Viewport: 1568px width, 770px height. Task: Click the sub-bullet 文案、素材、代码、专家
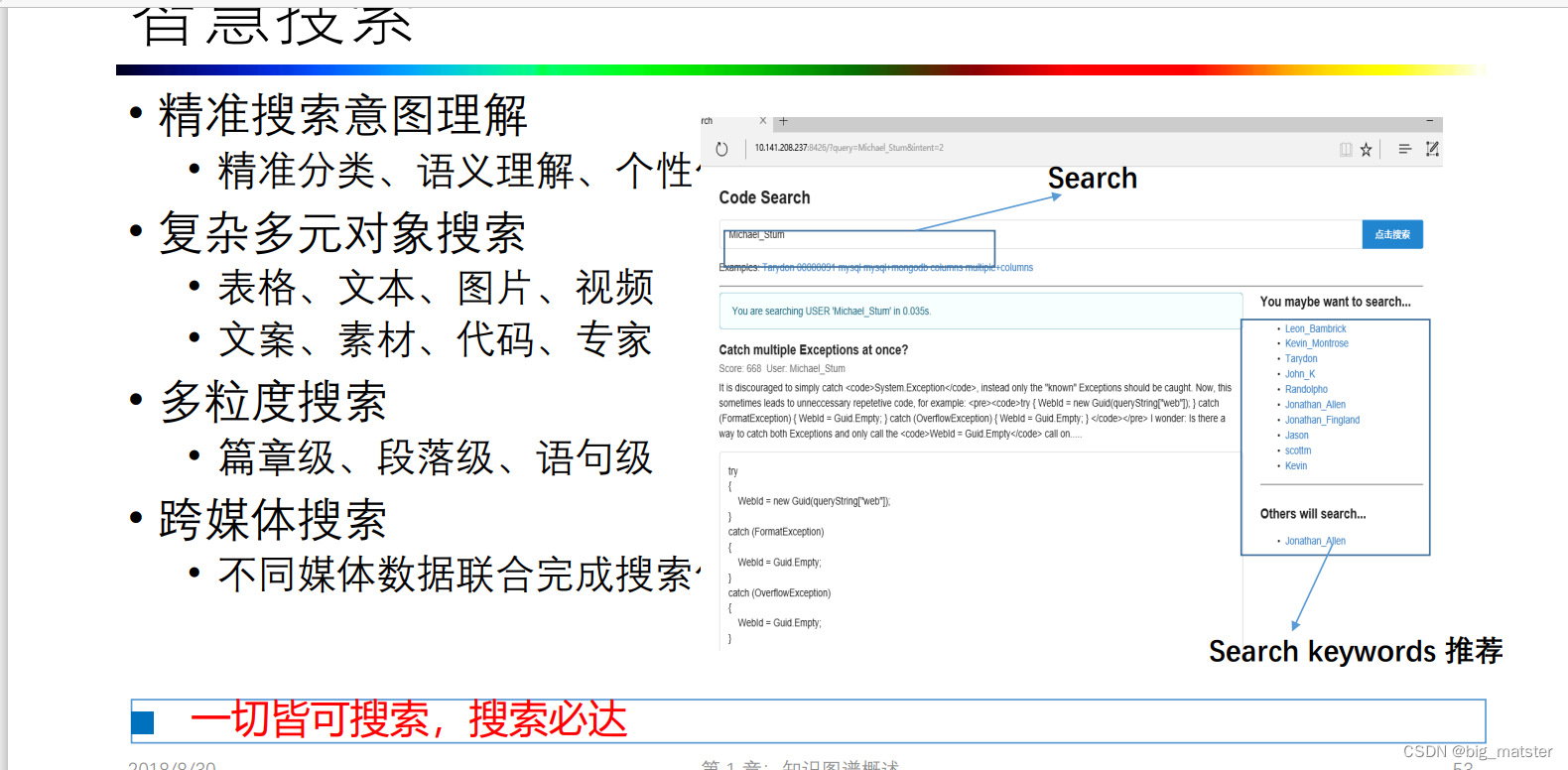436,340
